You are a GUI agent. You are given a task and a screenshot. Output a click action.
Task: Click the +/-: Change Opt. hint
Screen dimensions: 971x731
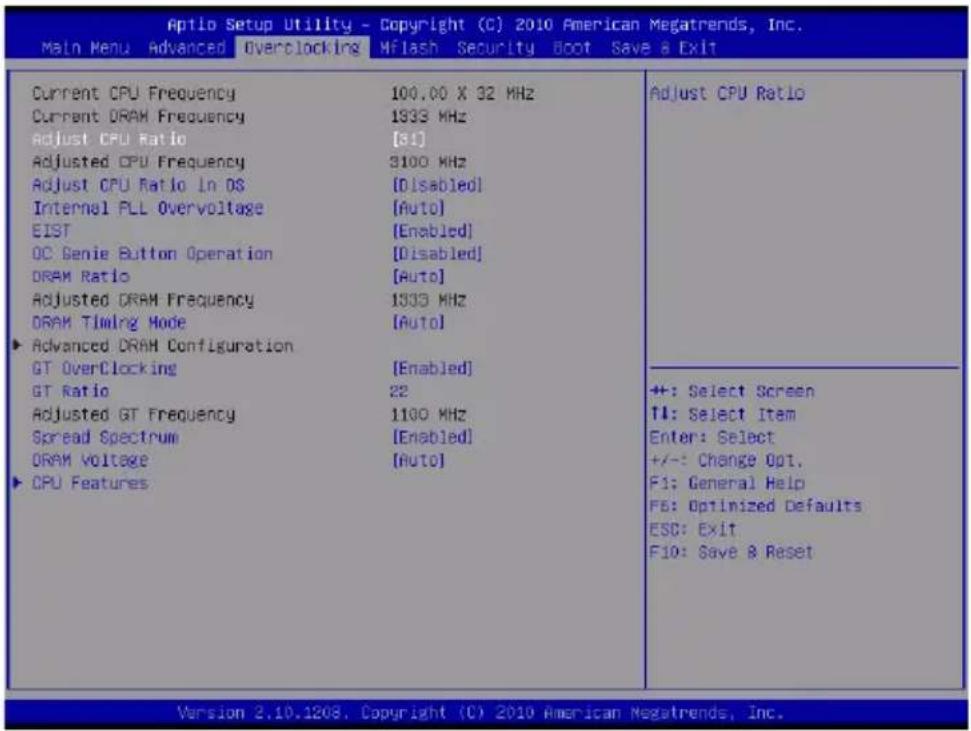click(x=726, y=460)
